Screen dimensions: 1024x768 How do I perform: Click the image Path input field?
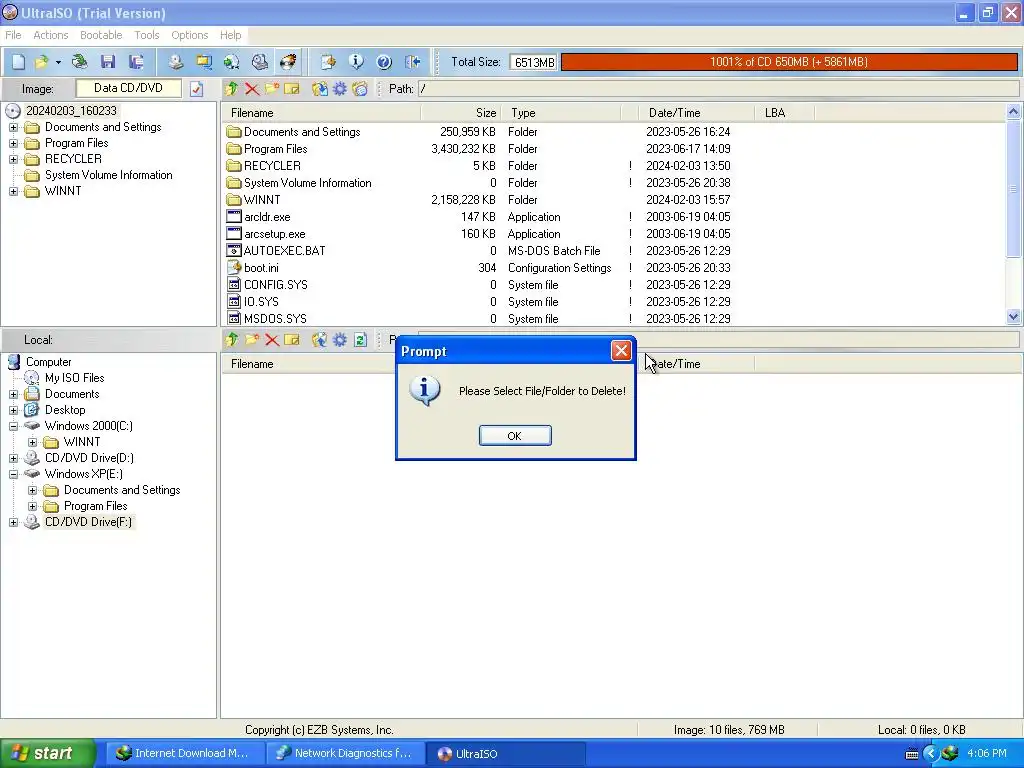pos(718,89)
